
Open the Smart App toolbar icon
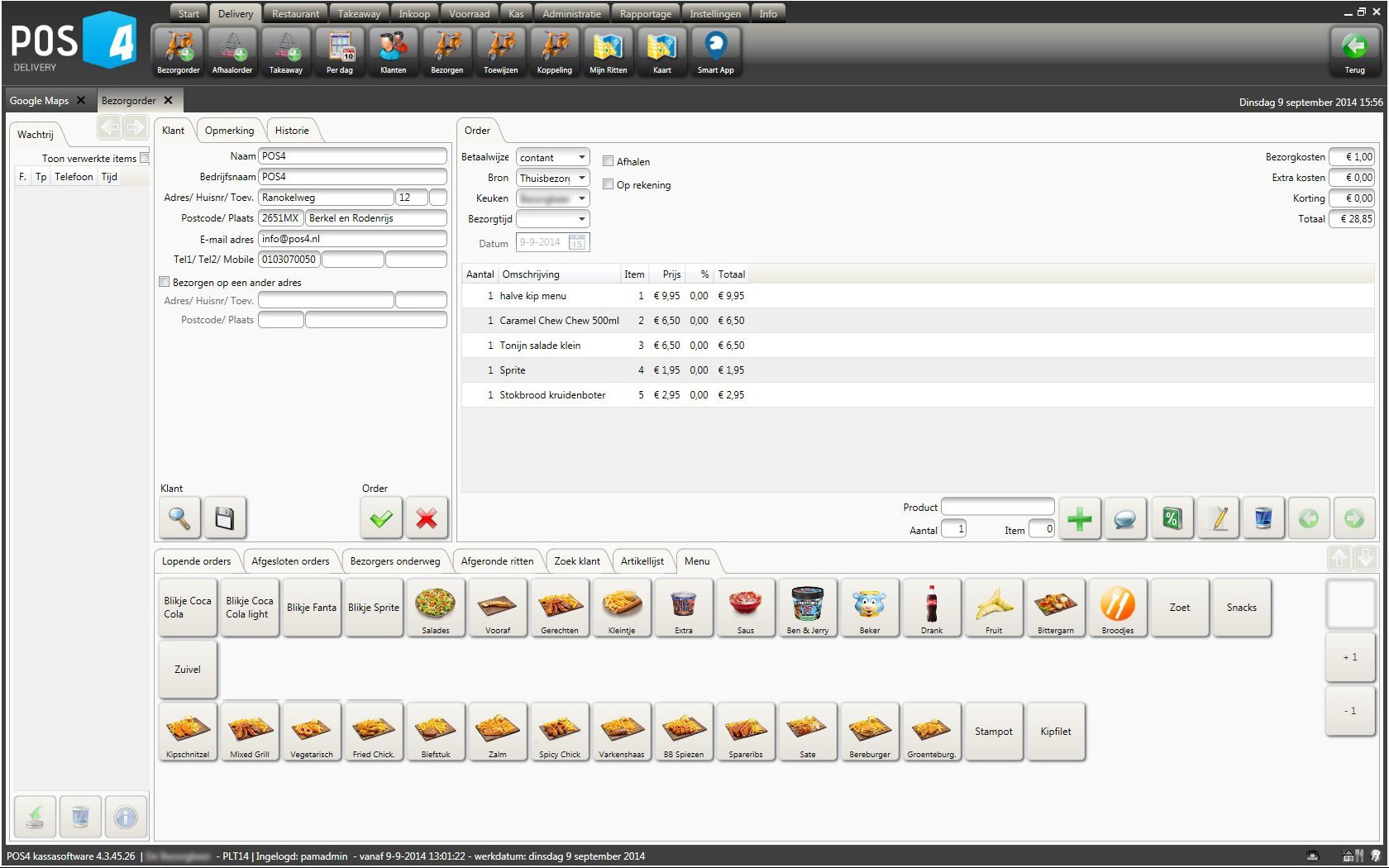715,51
